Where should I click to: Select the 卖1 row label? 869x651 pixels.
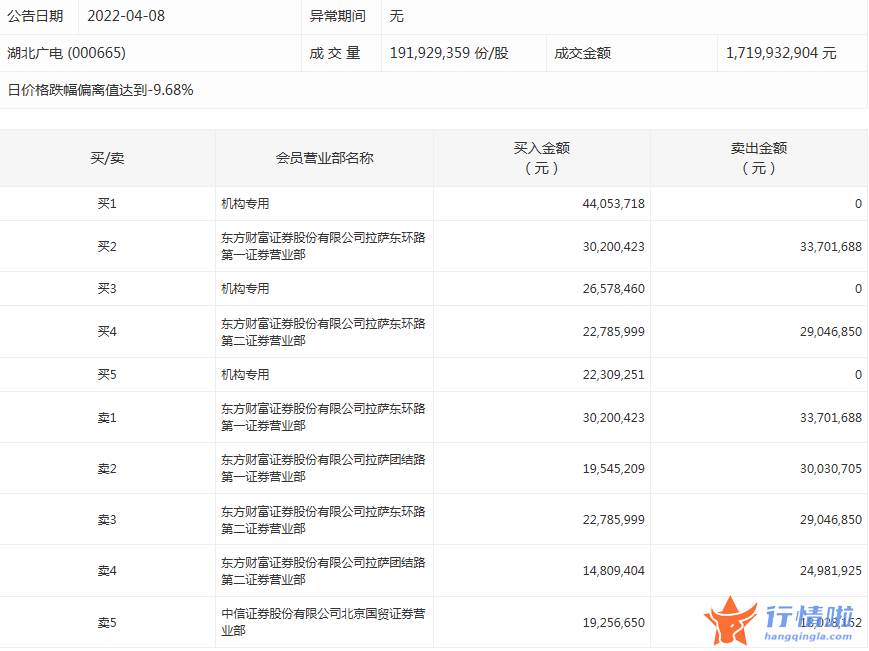[x=107, y=418]
